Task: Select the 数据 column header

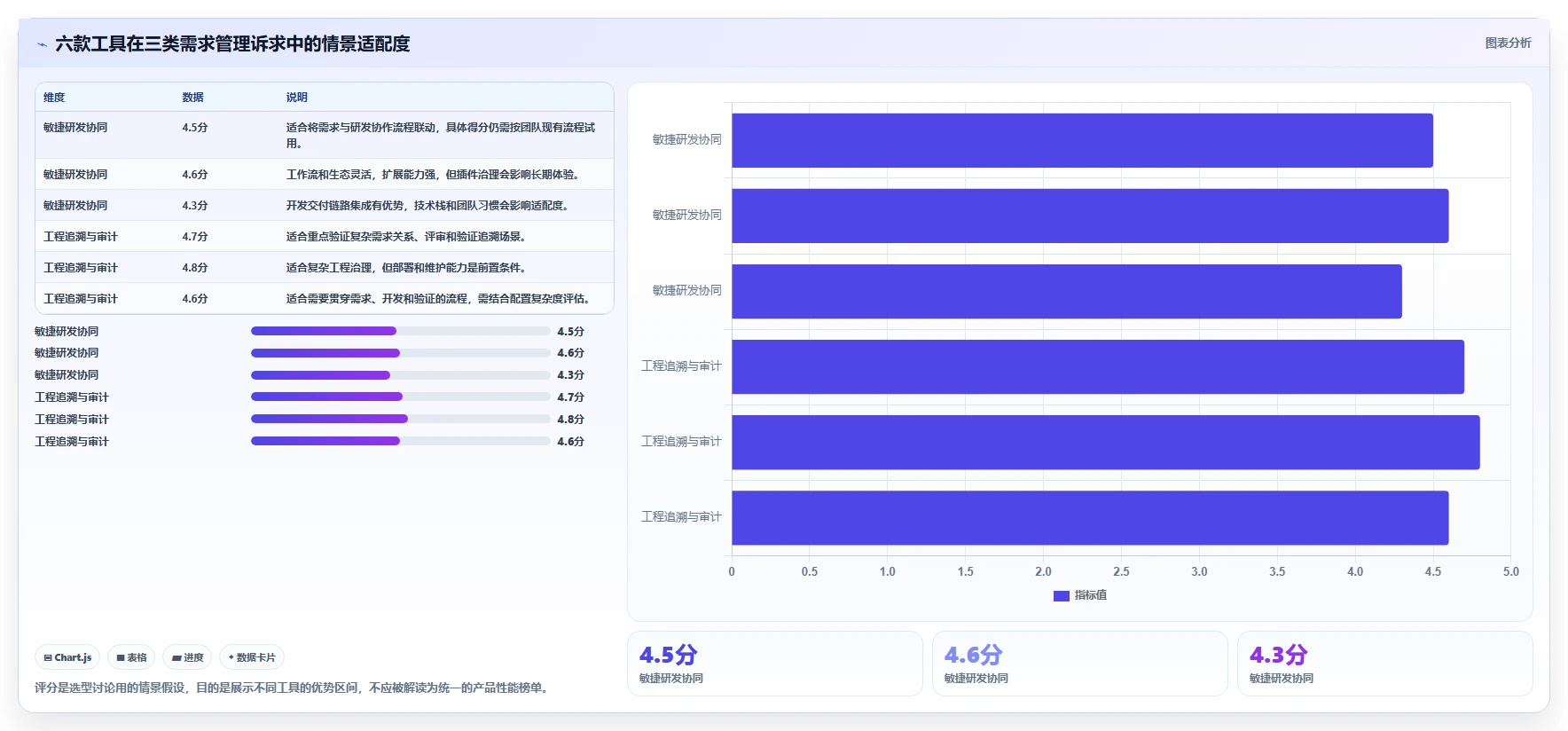Action: pos(192,98)
